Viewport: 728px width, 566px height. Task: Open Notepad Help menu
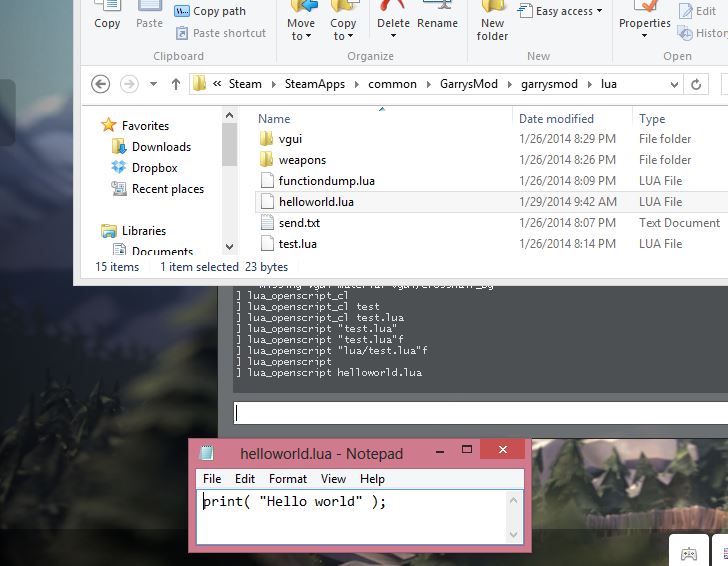tap(372, 479)
